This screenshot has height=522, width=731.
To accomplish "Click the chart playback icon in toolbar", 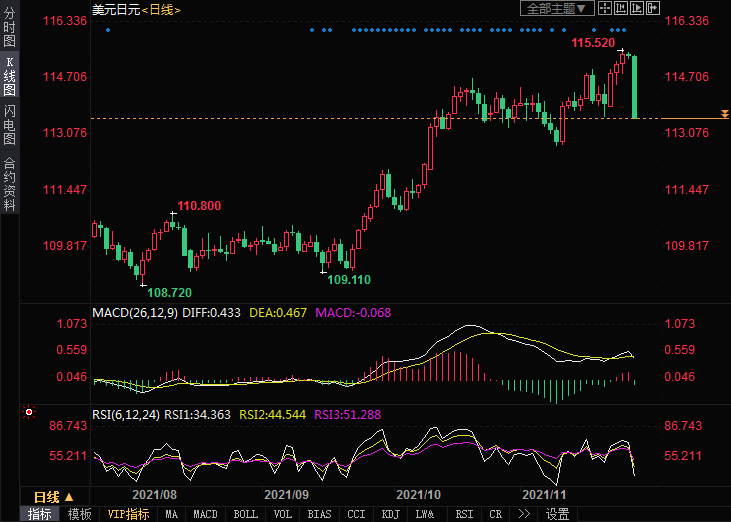I will click(x=637, y=8).
